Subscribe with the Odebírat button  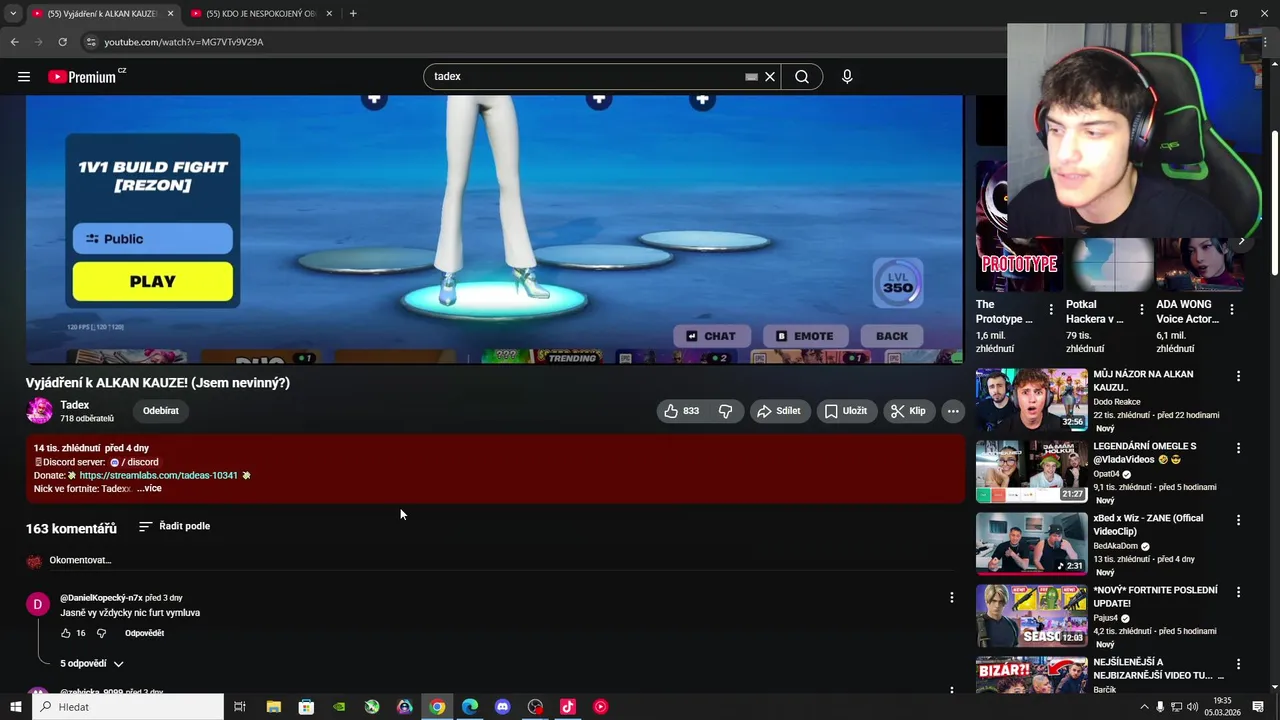coord(161,411)
